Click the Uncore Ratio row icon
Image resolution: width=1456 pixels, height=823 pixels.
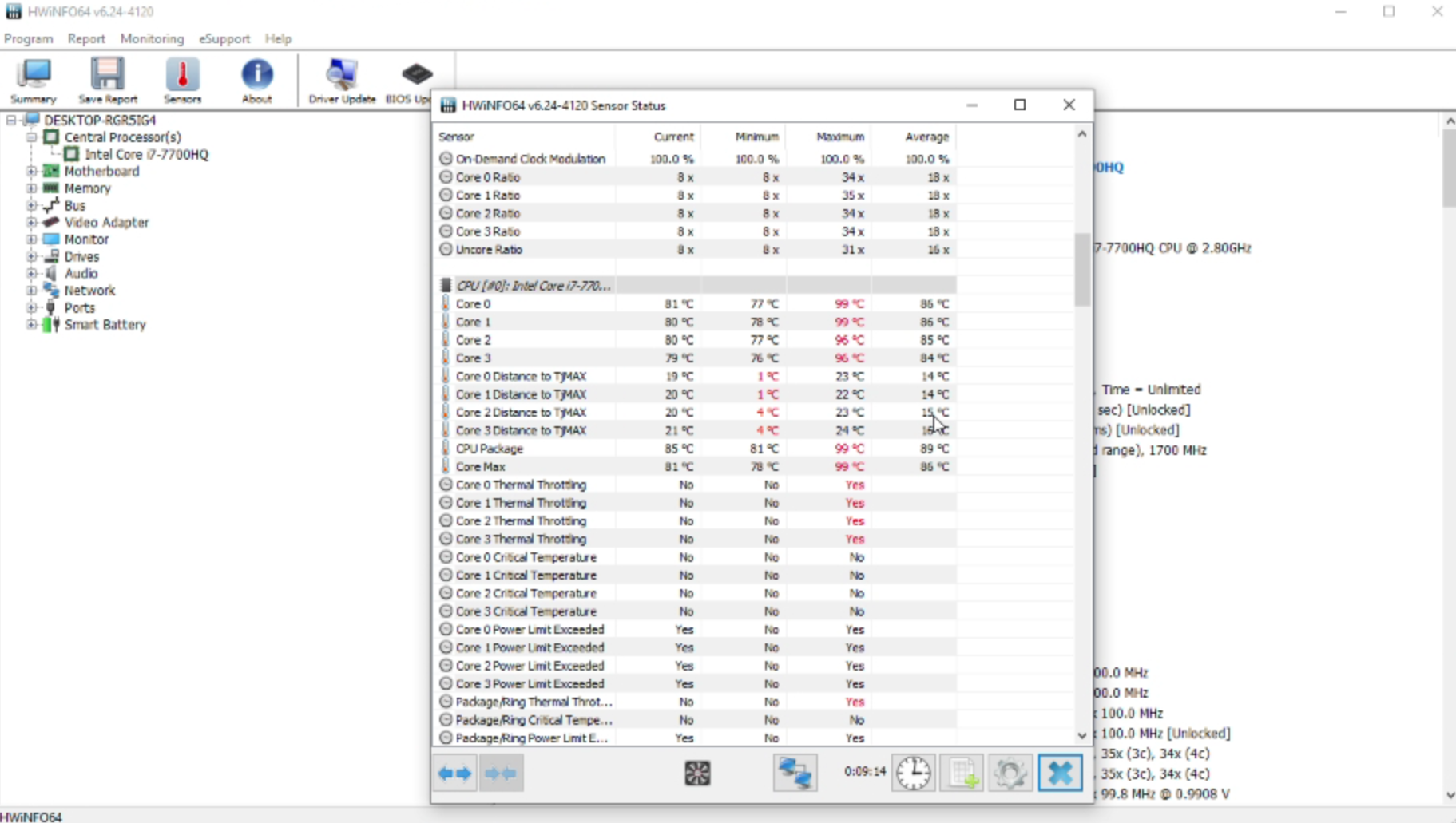446,250
